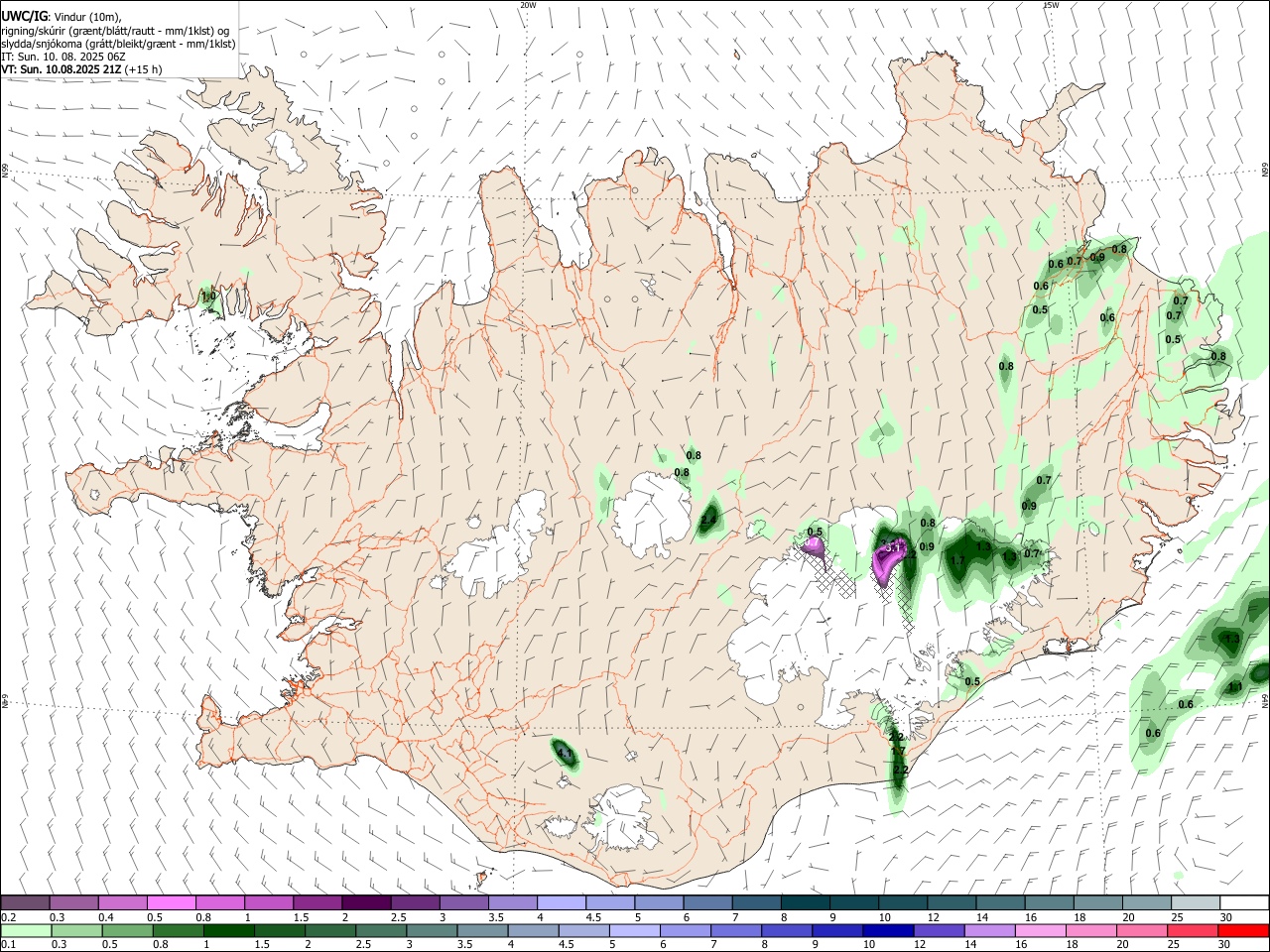Click the 1.5 swatch in the upper purple legend
The height and width of the screenshot is (952, 1270).
(x=317, y=902)
